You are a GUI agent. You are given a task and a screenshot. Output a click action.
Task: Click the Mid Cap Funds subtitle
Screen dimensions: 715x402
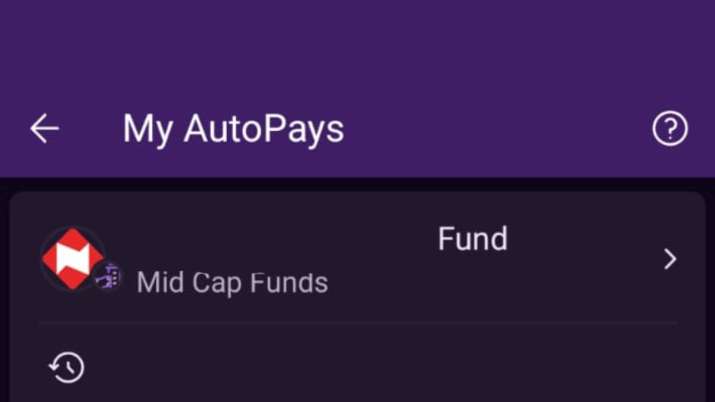click(232, 282)
